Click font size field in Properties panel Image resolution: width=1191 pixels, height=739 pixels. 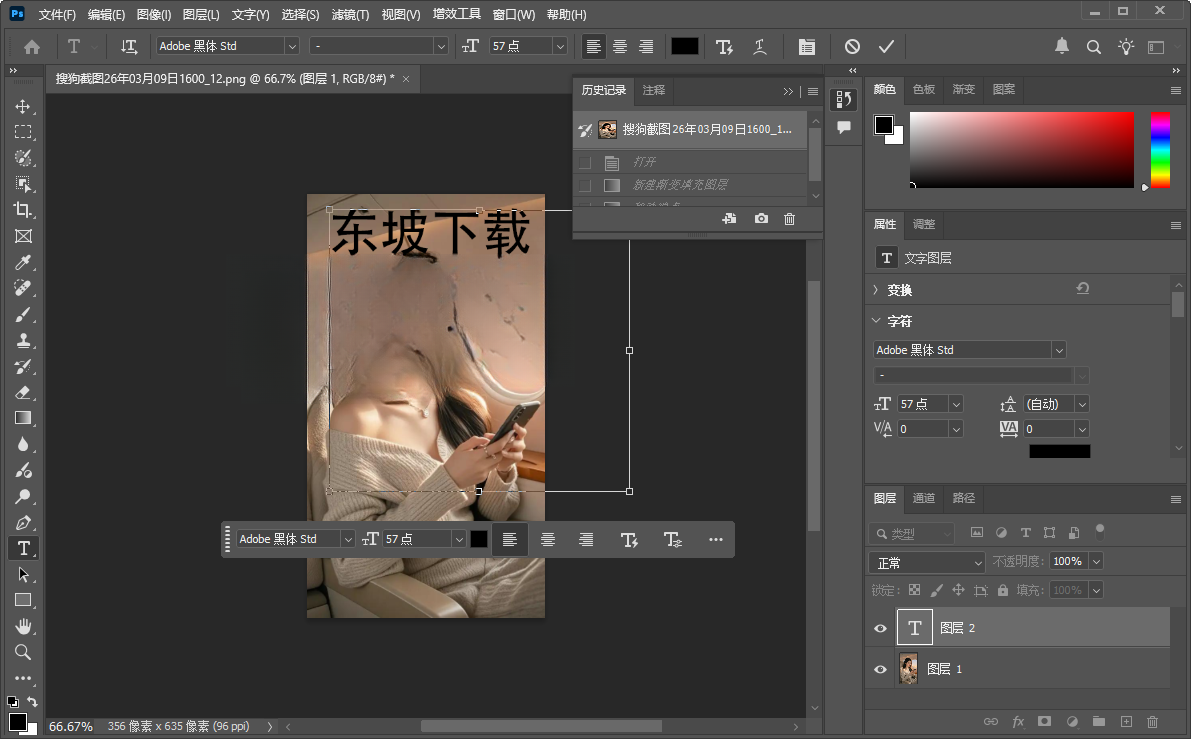(x=923, y=404)
